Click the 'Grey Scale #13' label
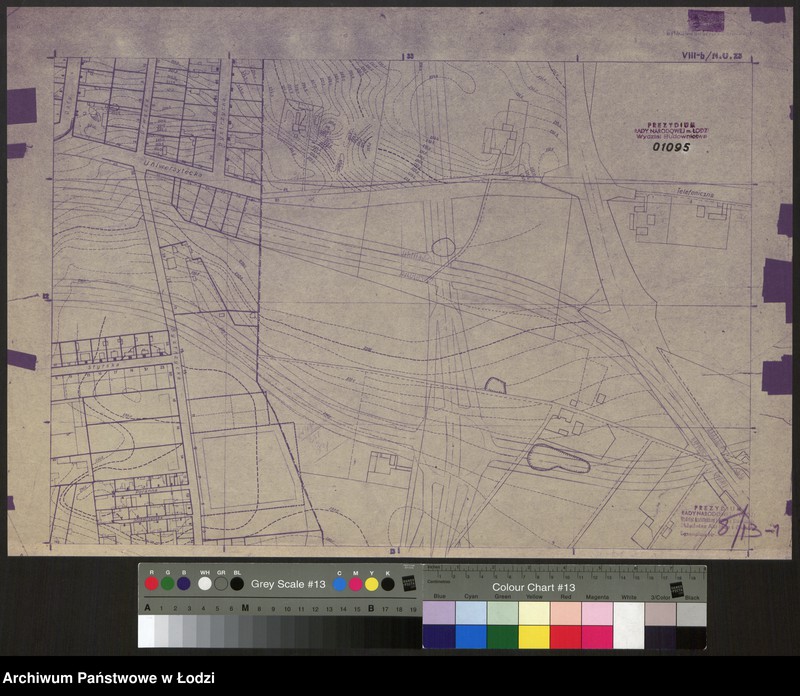 [x=288, y=584]
